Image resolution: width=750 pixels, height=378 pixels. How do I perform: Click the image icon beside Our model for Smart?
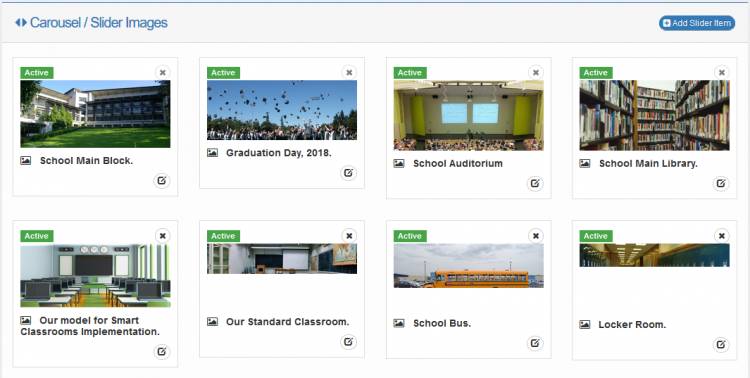coord(26,320)
